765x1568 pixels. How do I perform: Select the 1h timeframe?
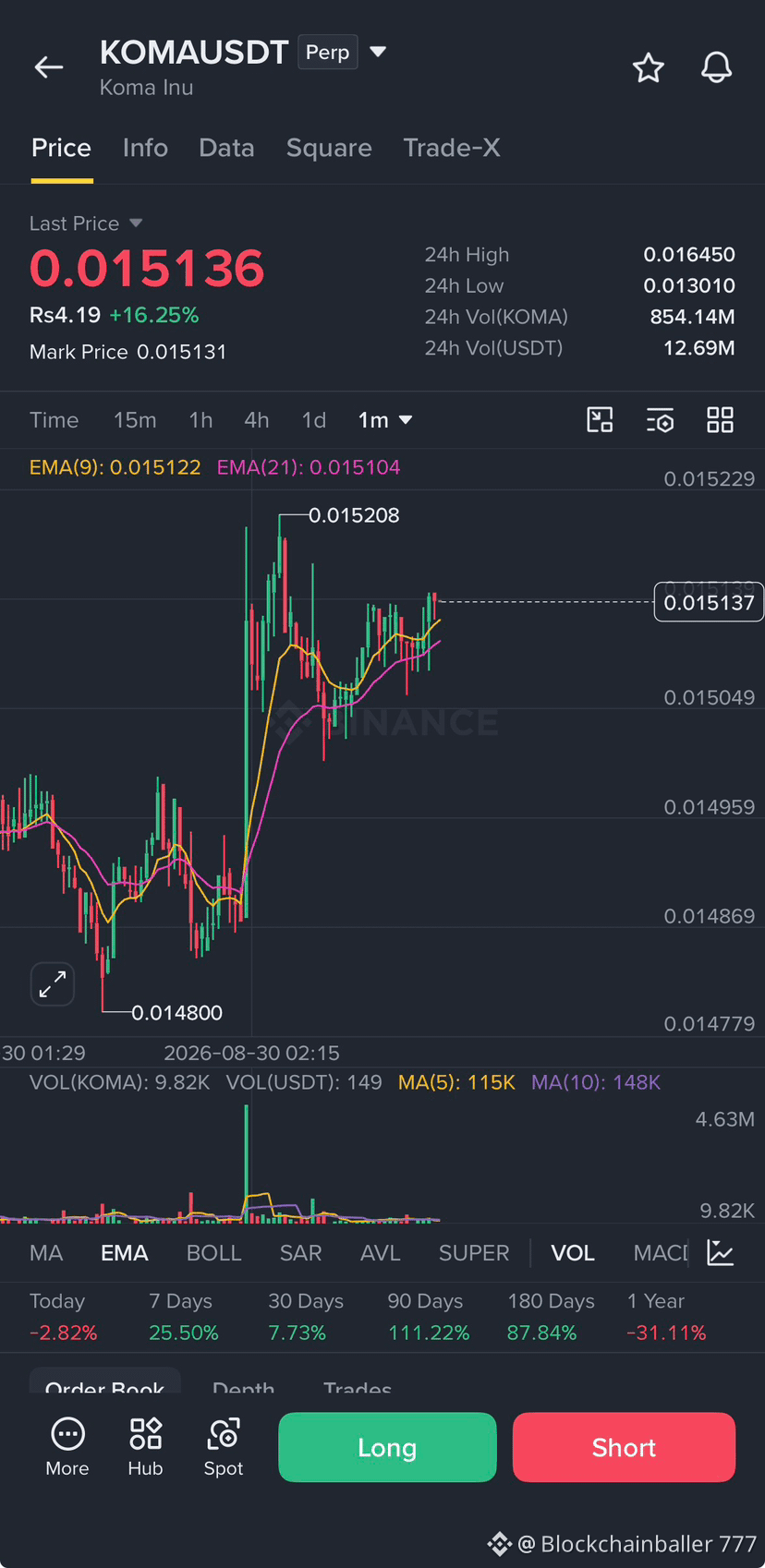[200, 420]
